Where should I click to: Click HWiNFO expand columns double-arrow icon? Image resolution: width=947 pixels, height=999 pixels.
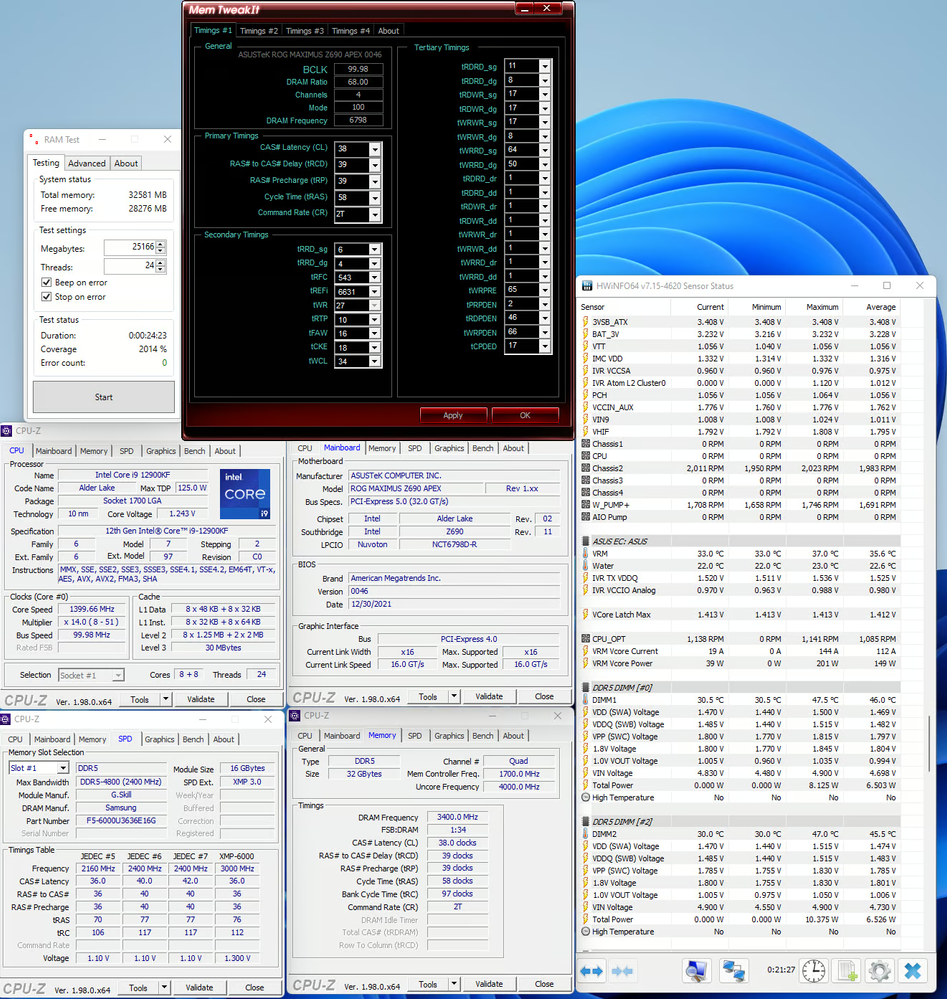[591, 971]
